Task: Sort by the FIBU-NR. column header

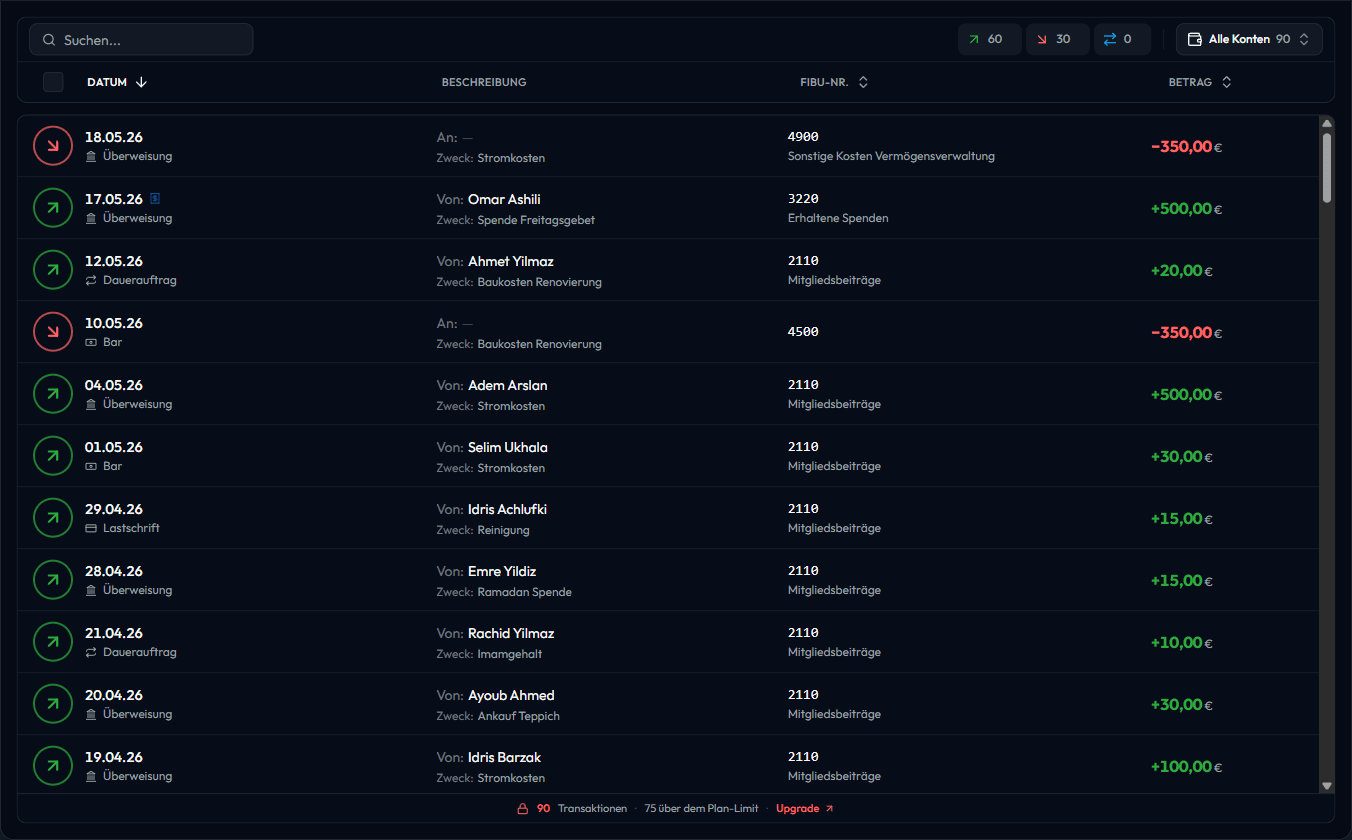Action: [x=834, y=83]
